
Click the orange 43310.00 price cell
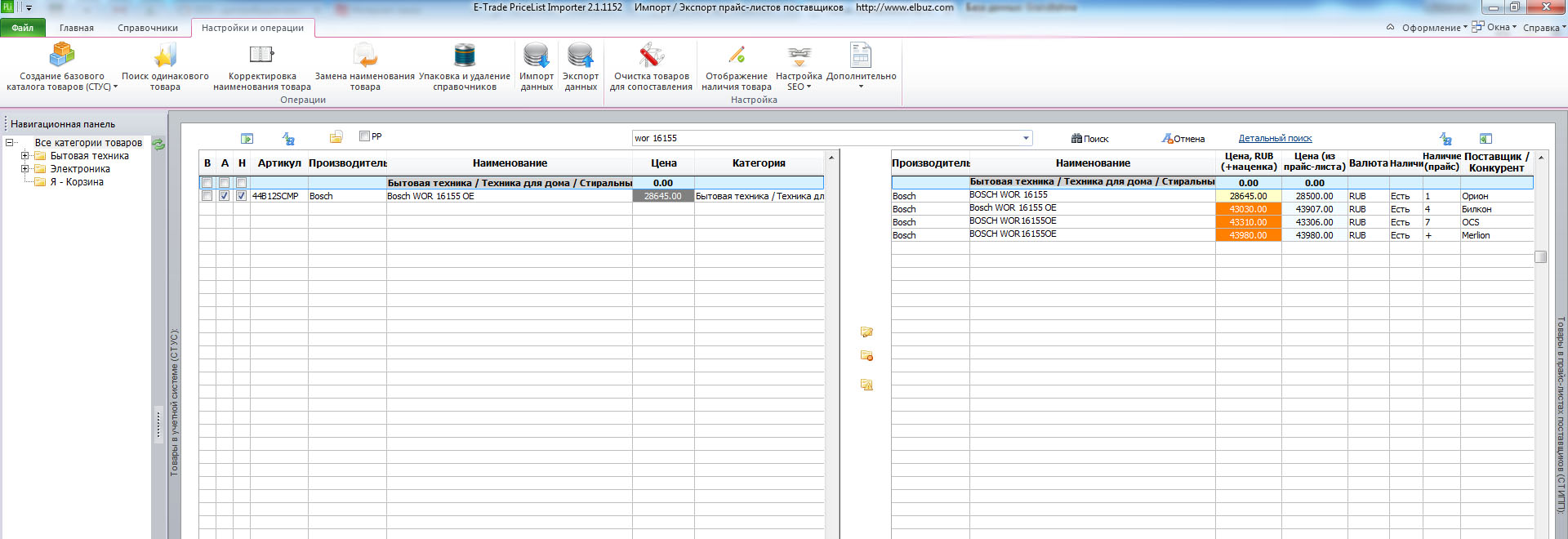1248,222
